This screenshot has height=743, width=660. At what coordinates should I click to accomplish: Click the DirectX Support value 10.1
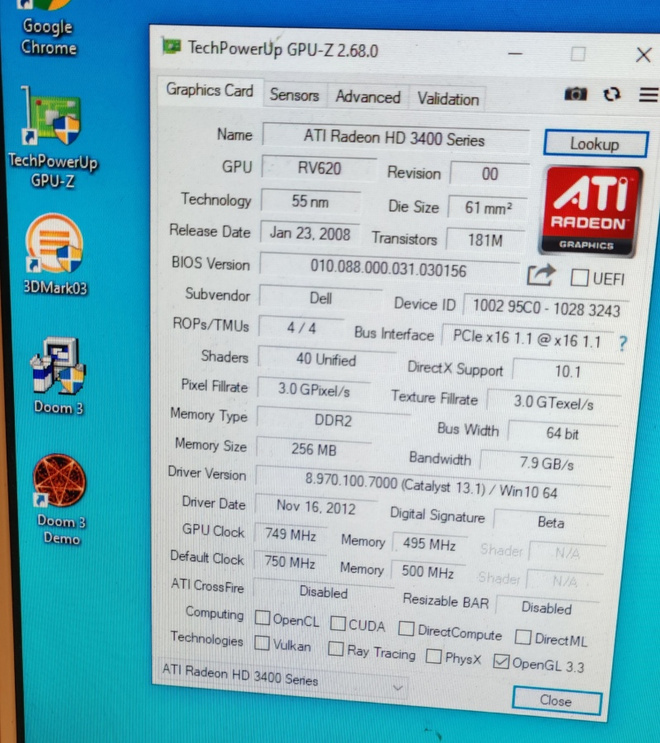[568, 372]
